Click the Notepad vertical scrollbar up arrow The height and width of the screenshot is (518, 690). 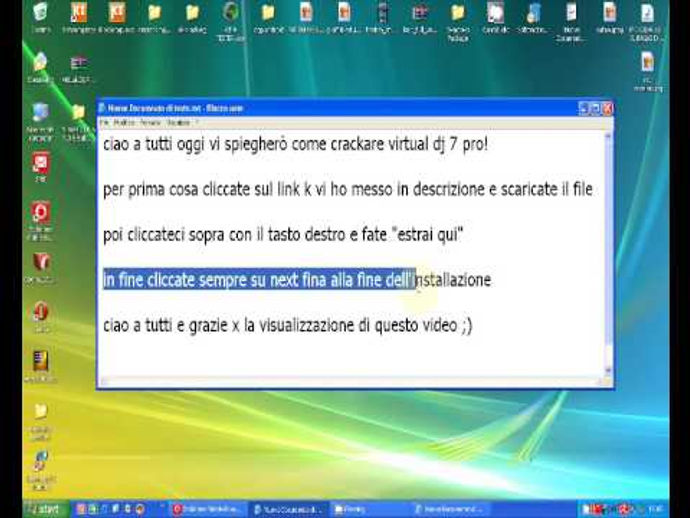608,136
